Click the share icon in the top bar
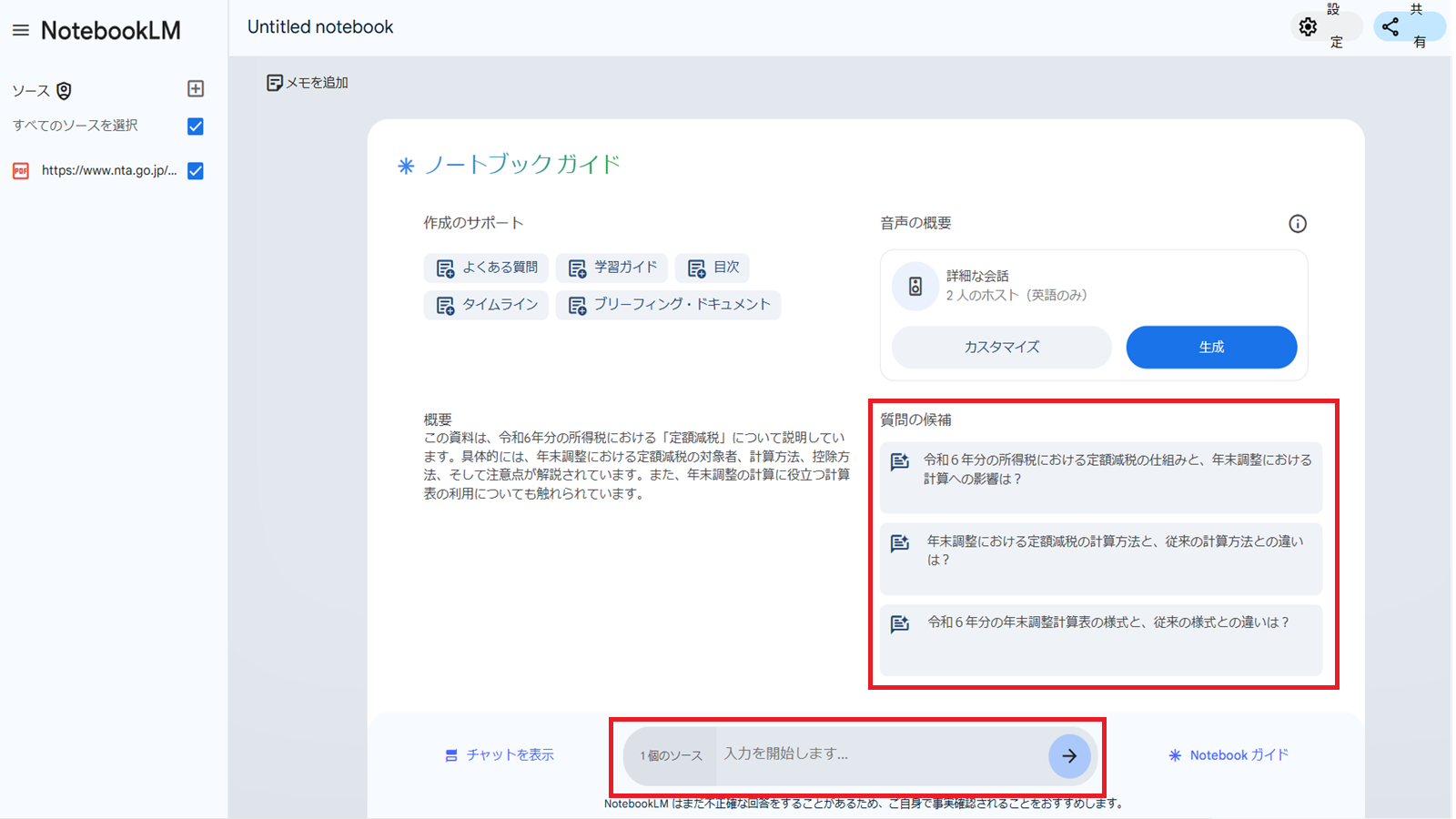This screenshot has width=1456, height=819. (x=1390, y=26)
